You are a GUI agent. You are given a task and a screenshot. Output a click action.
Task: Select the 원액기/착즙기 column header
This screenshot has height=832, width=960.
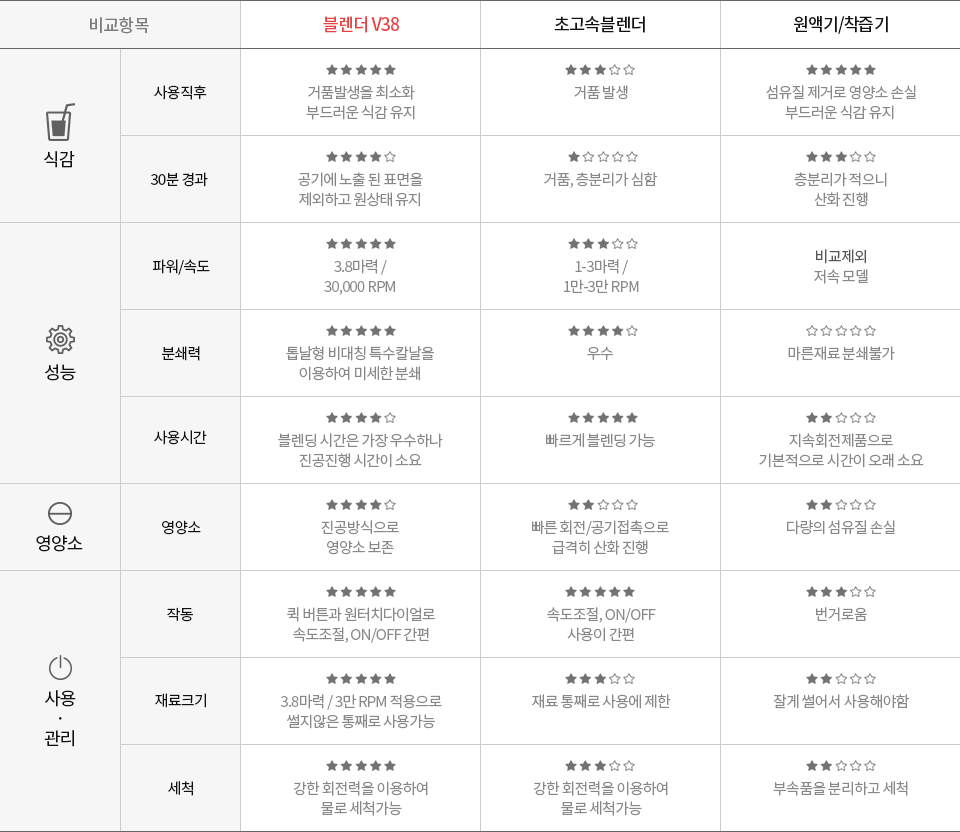[841, 24]
